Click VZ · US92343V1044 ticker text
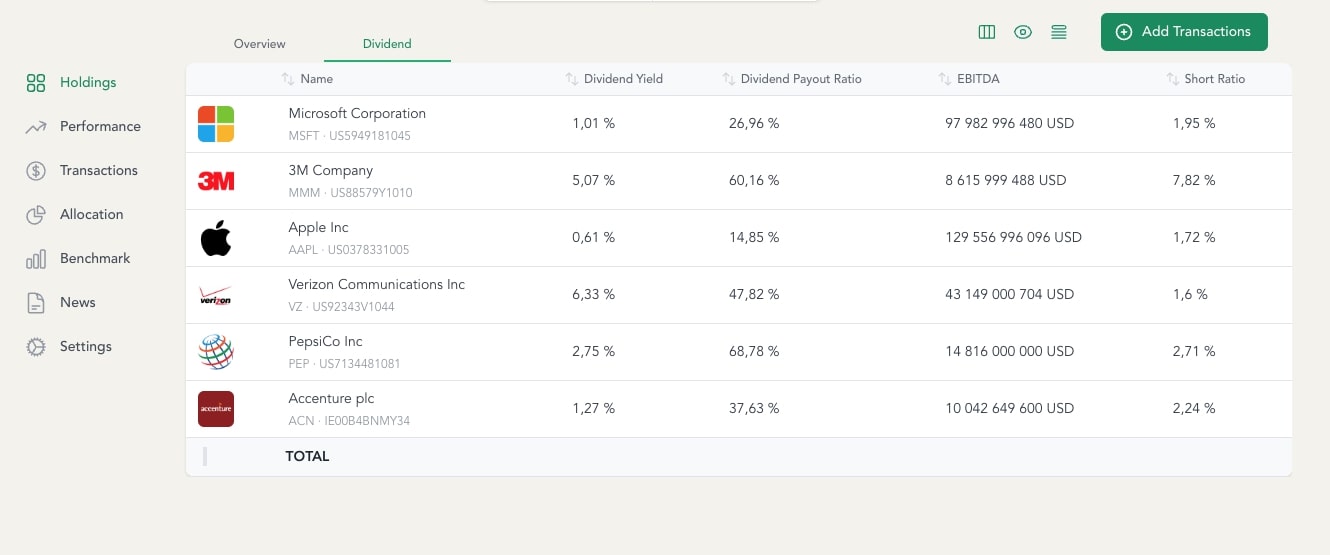1330x555 pixels. [341, 307]
